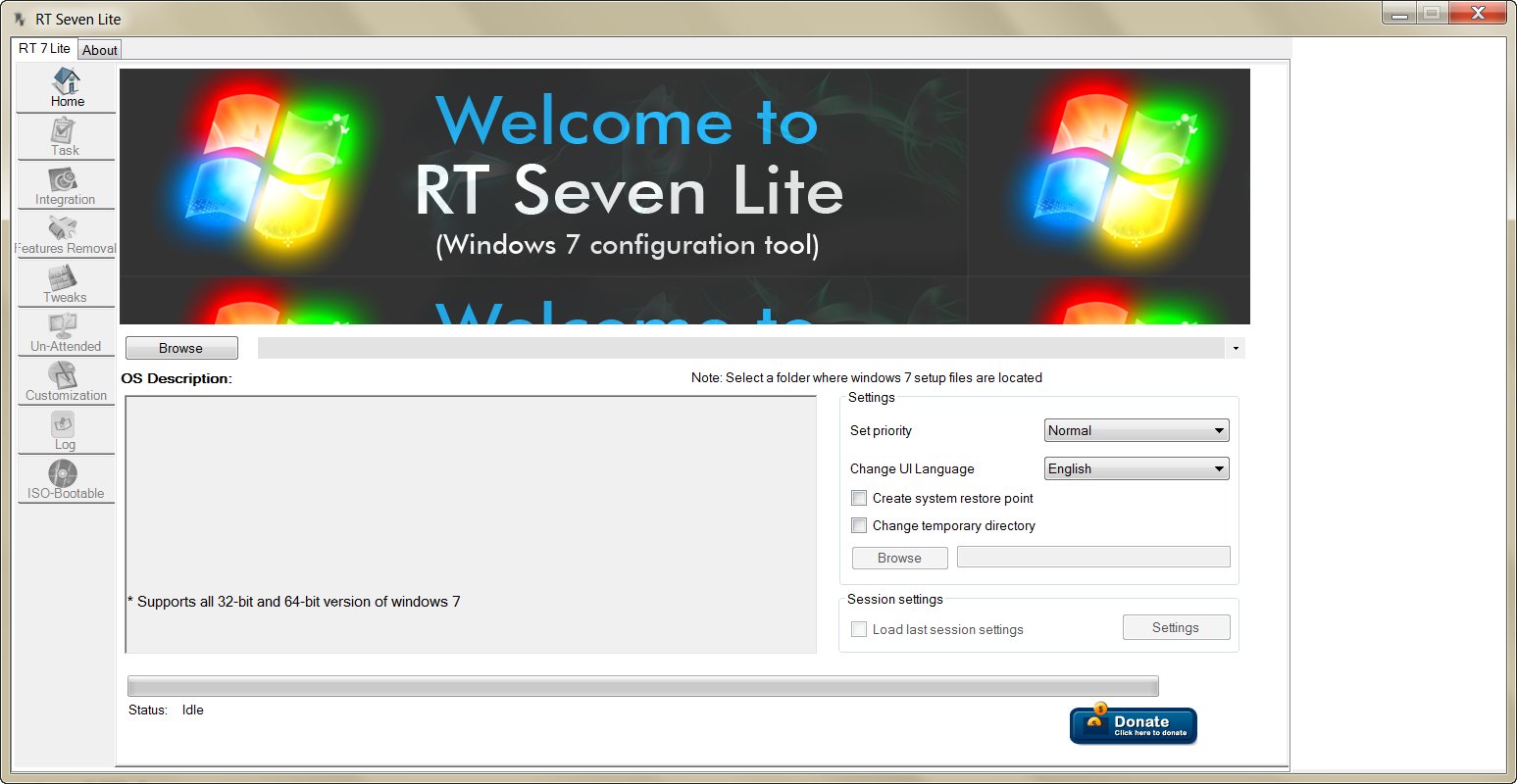Toggle Load last session settings checkbox
1517x784 pixels.
859,629
